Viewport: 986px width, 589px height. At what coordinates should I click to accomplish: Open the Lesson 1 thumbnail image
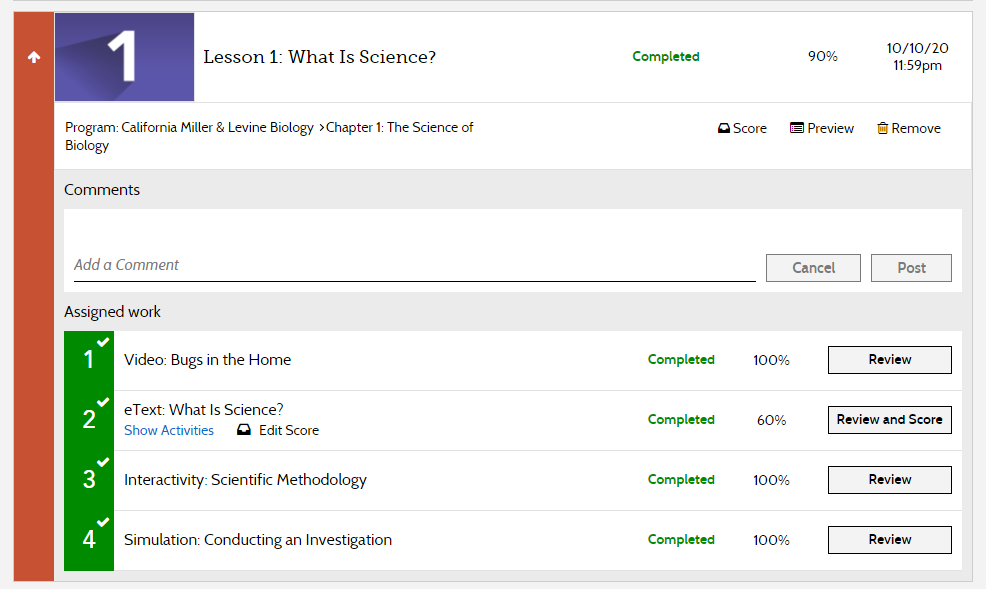click(124, 57)
